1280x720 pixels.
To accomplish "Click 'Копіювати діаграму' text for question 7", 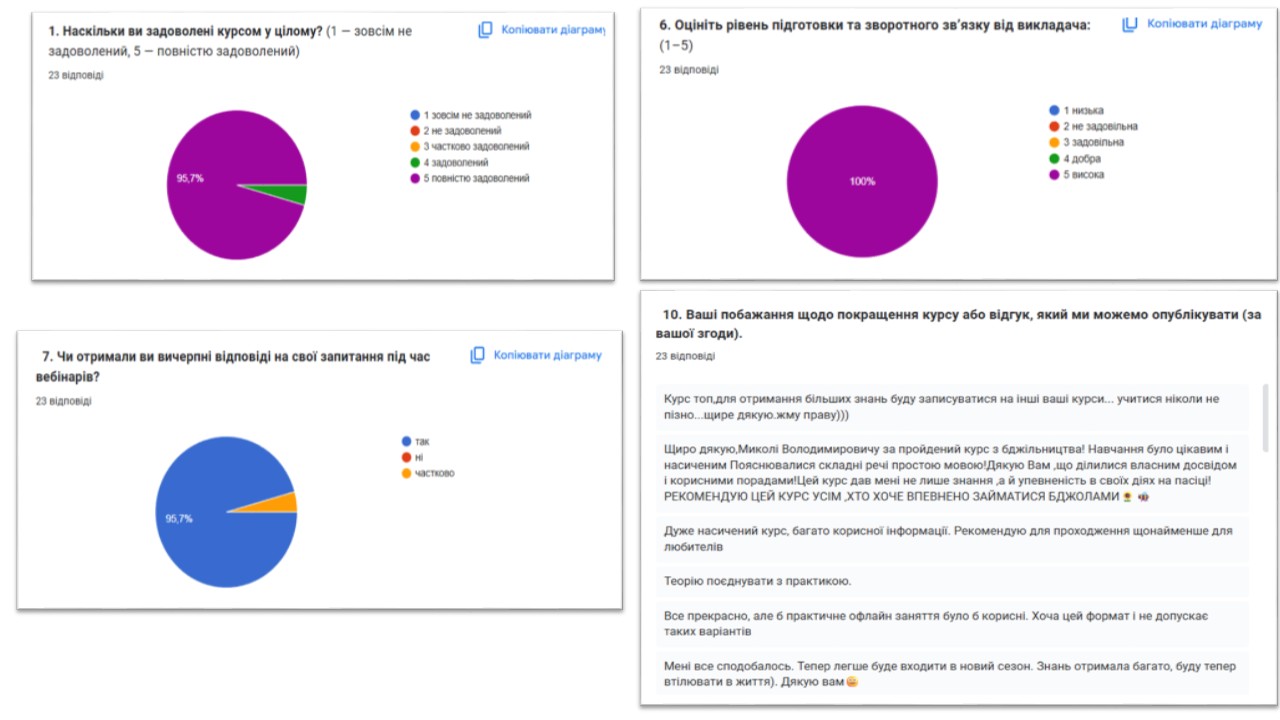I will pos(547,355).
